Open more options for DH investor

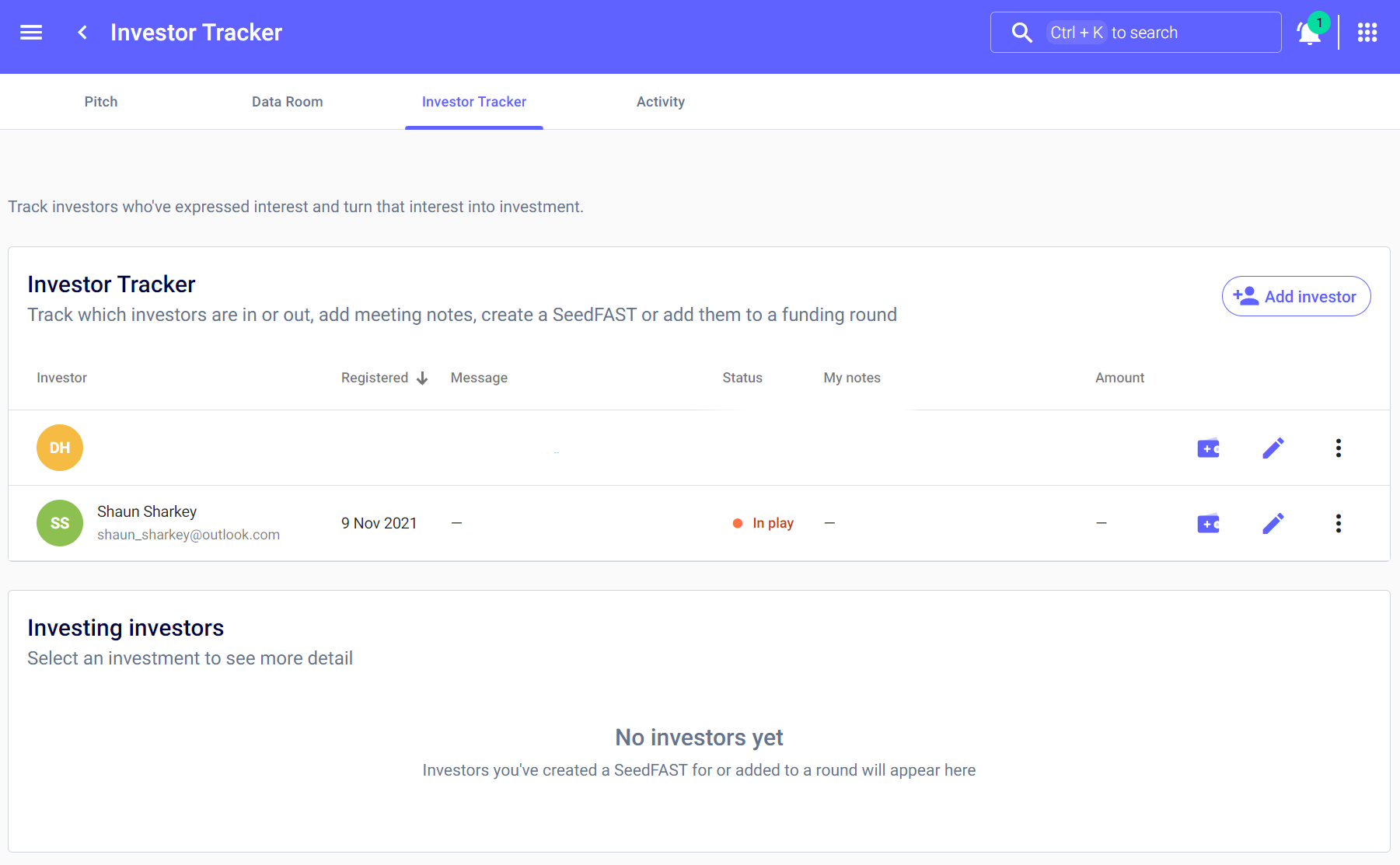pyautogui.click(x=1338, y=448)
